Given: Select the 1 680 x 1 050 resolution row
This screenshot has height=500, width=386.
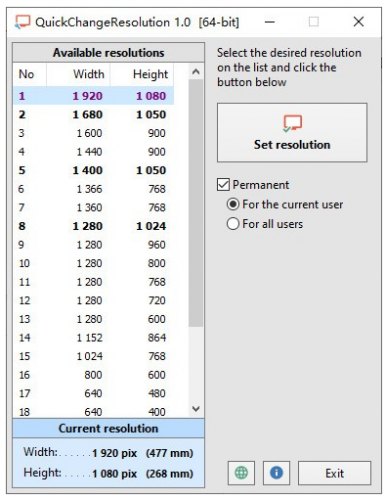Looking at the screenshot, I should tap(93, 115).
